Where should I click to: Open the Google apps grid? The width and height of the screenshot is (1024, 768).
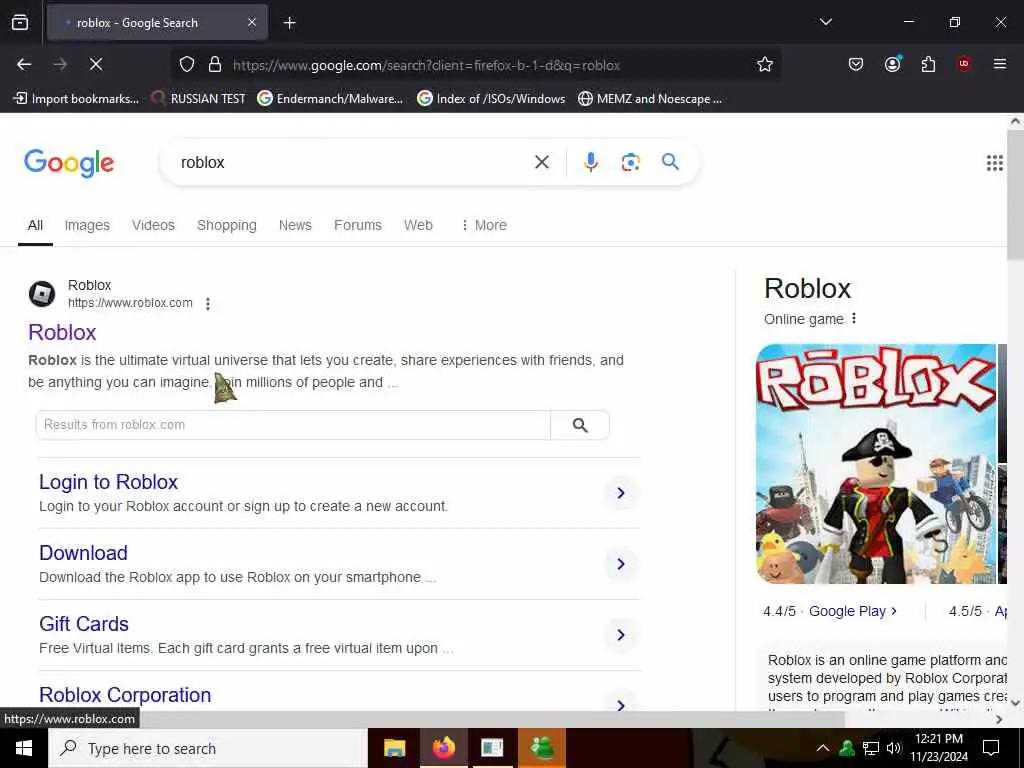pyautogui.click(x=994, y=163)
